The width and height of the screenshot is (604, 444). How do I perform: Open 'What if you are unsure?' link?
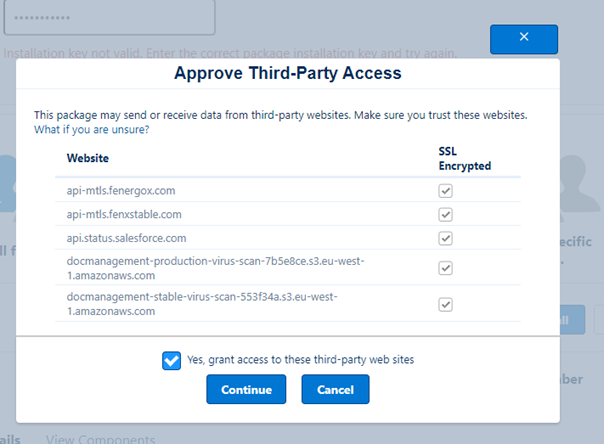(91, 129)
